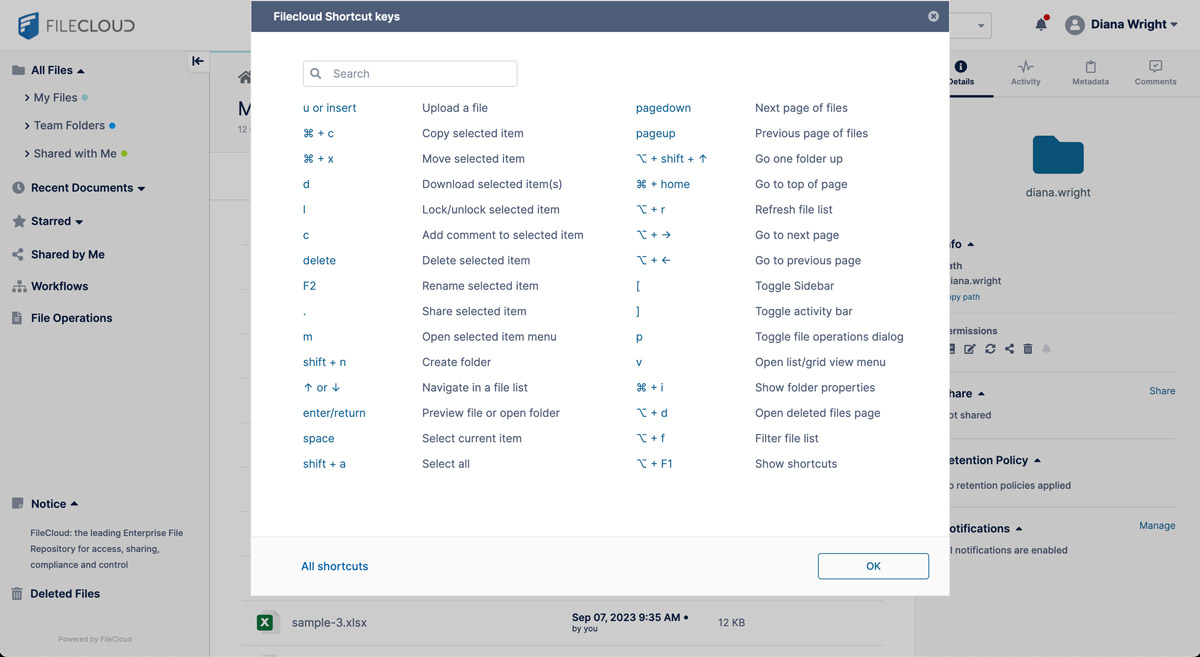The width and height of the screenshot is (1200, 657).
Task: Collapse the left sidebar arrow icon
Action: [x=198, y=61]
